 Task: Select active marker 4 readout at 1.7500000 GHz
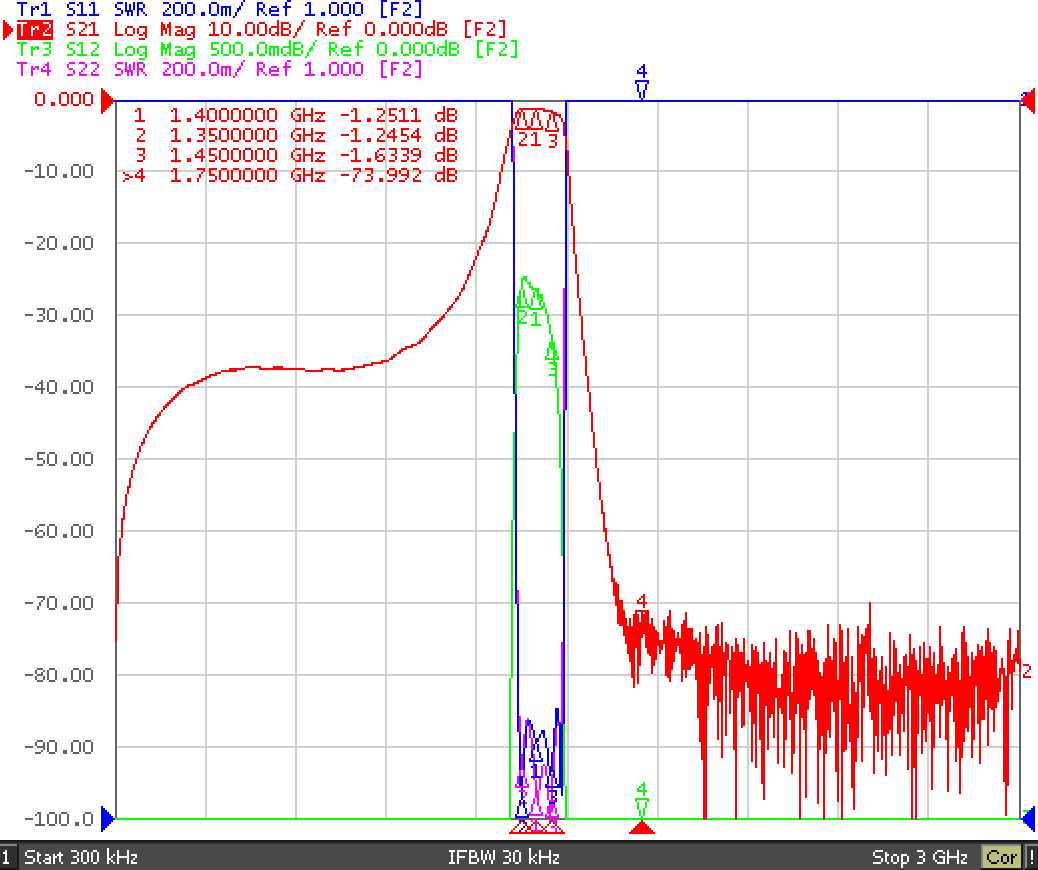click(290, 175)
